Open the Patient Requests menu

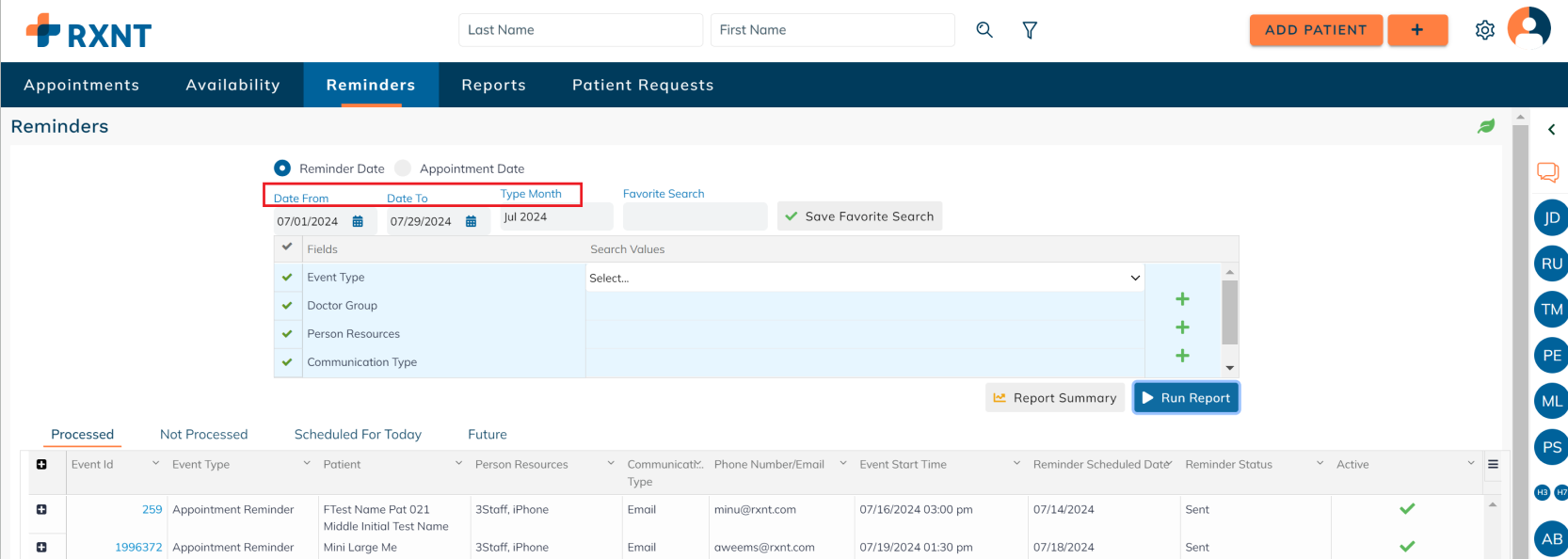click(x=643, y=85)
